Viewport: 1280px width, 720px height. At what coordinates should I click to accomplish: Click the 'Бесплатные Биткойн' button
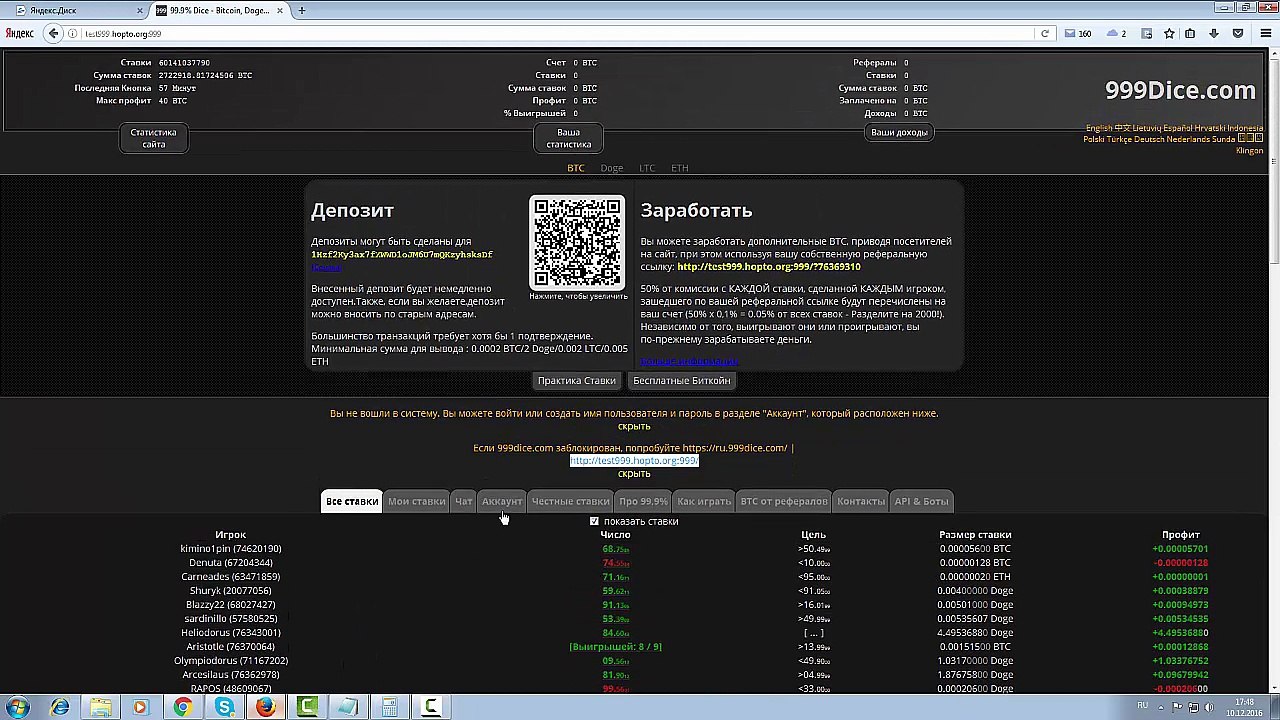tap(682, 380)
